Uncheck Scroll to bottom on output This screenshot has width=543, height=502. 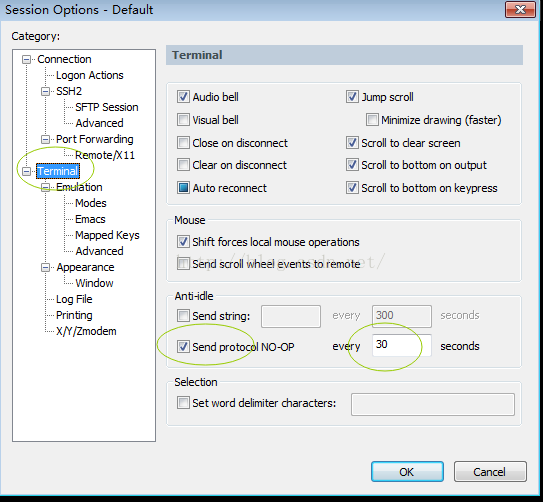[352, 165]
